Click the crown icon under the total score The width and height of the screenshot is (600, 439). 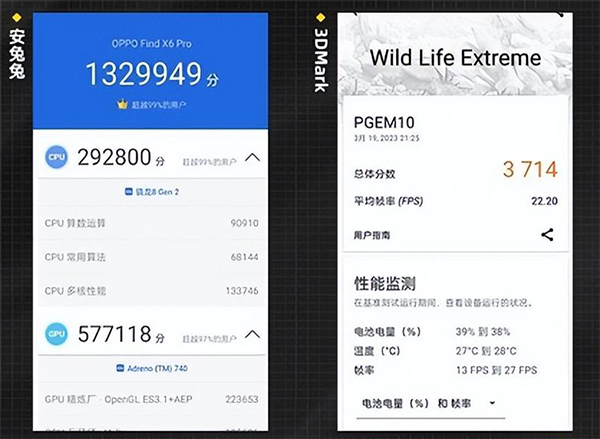pyautogui.click(x=123, y=104)
